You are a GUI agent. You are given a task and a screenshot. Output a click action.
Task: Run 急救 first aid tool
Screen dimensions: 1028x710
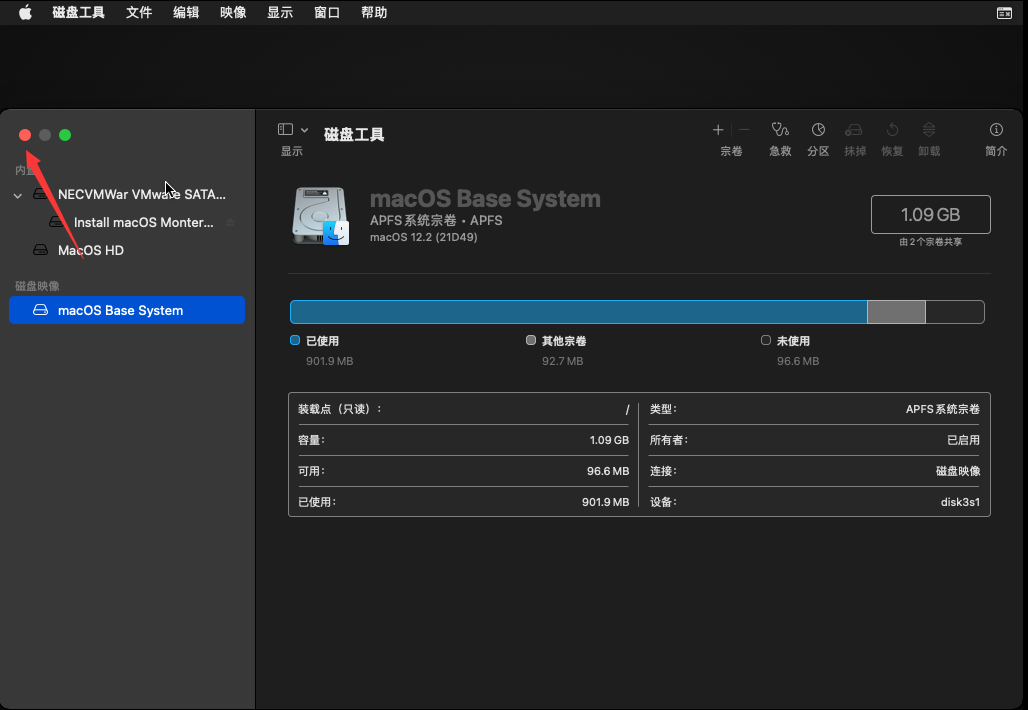[x=780, y=139]
